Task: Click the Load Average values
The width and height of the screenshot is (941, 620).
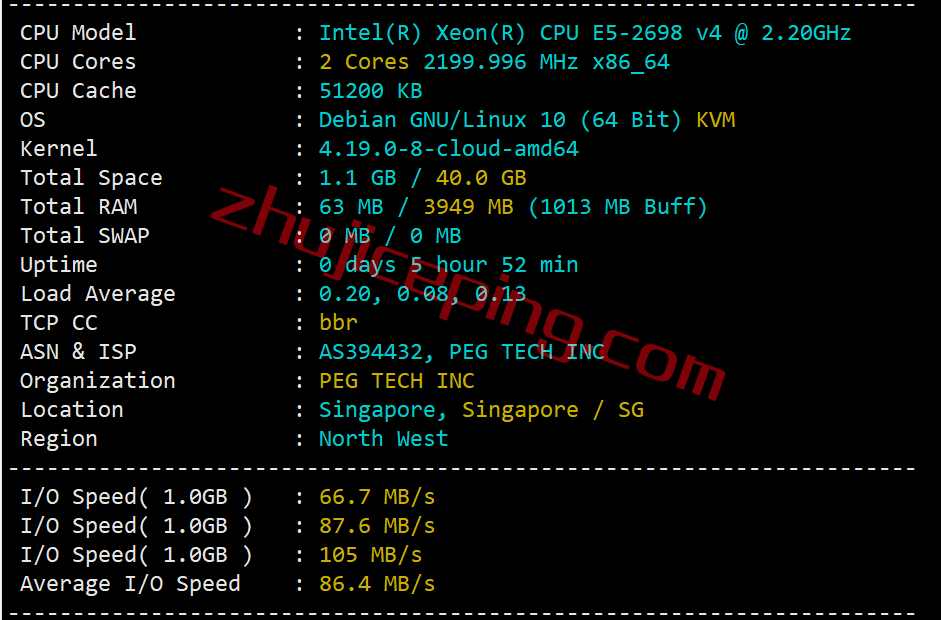Action: [x=422, y=294]
